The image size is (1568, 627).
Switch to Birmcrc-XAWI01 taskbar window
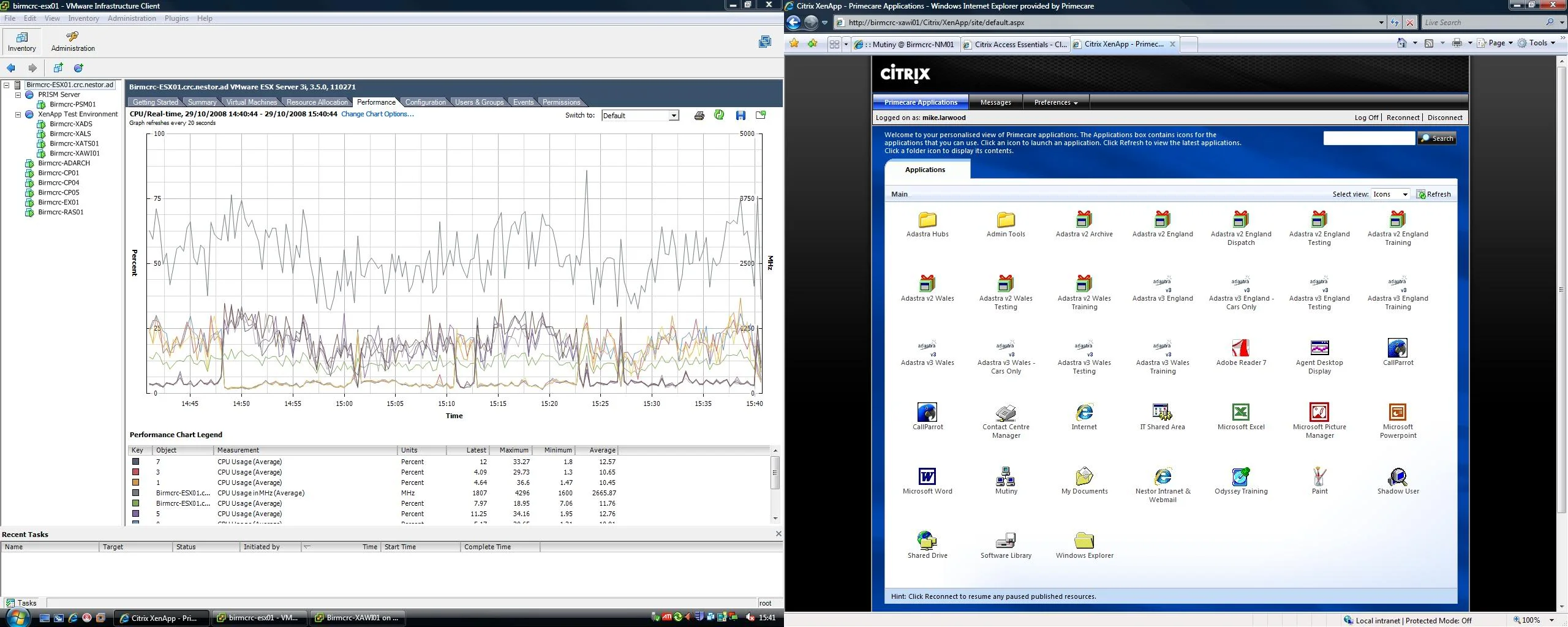tap(356, 618)
